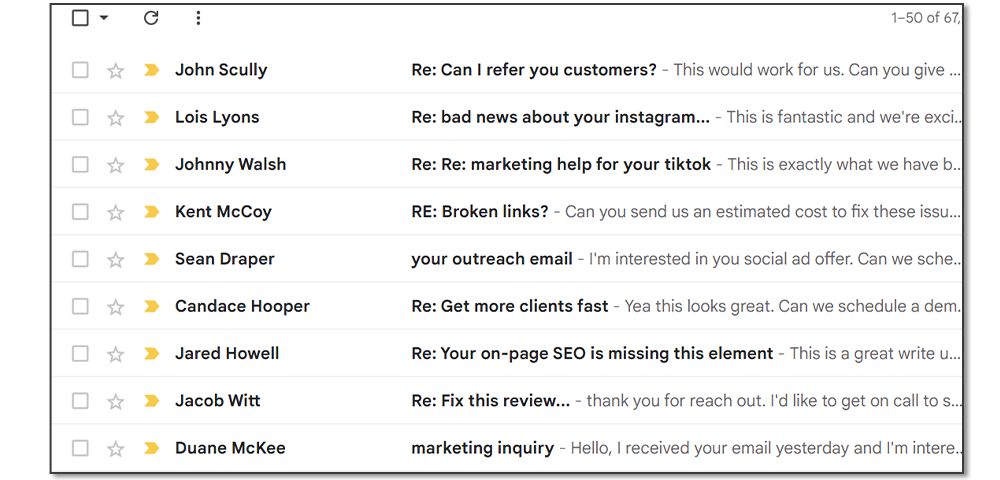Tick the checkbox for Jared Howell email
The height and width of the screenshot is (480, 1000).
80,354
